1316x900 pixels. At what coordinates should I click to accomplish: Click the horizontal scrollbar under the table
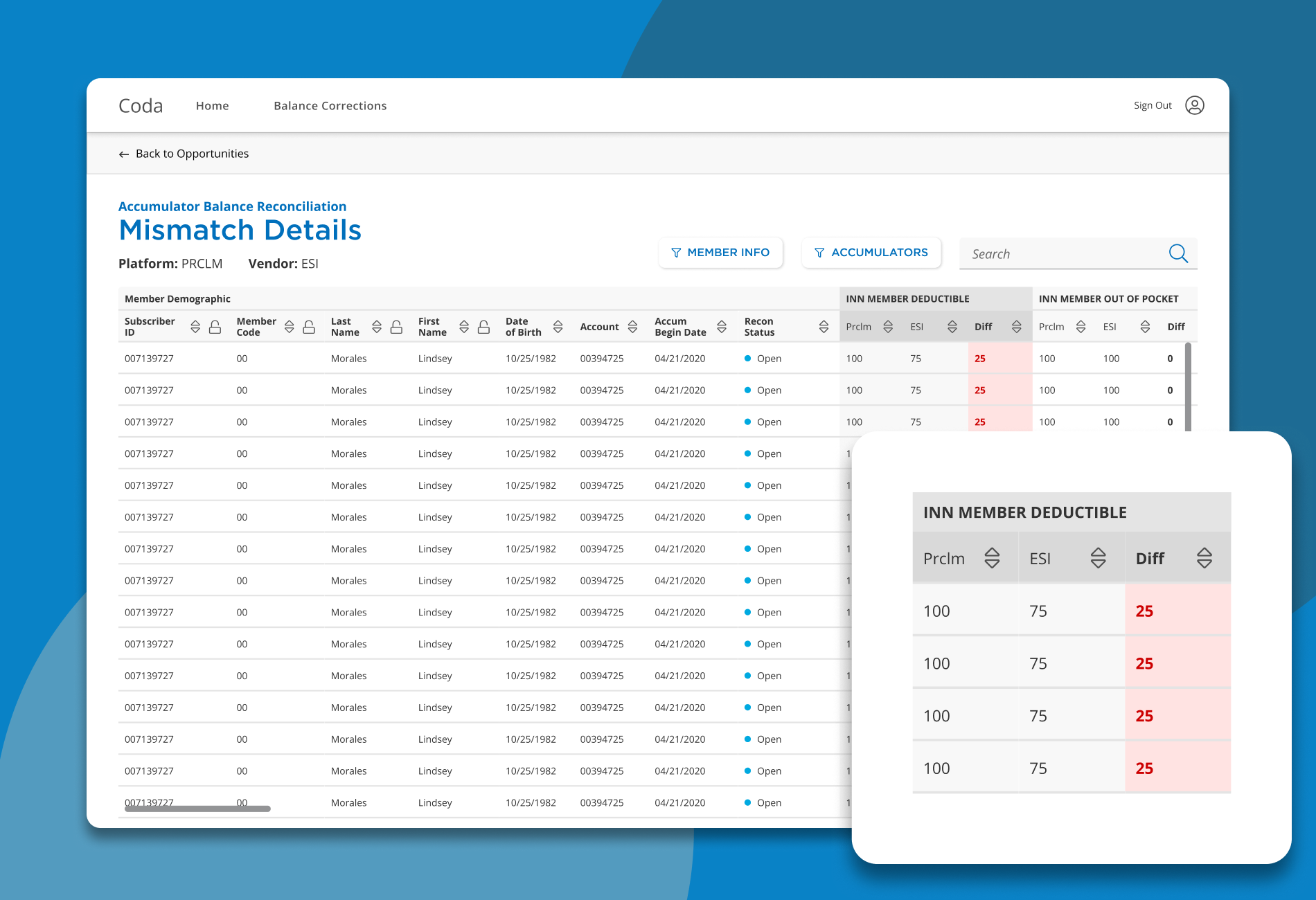tap(197, 809)
